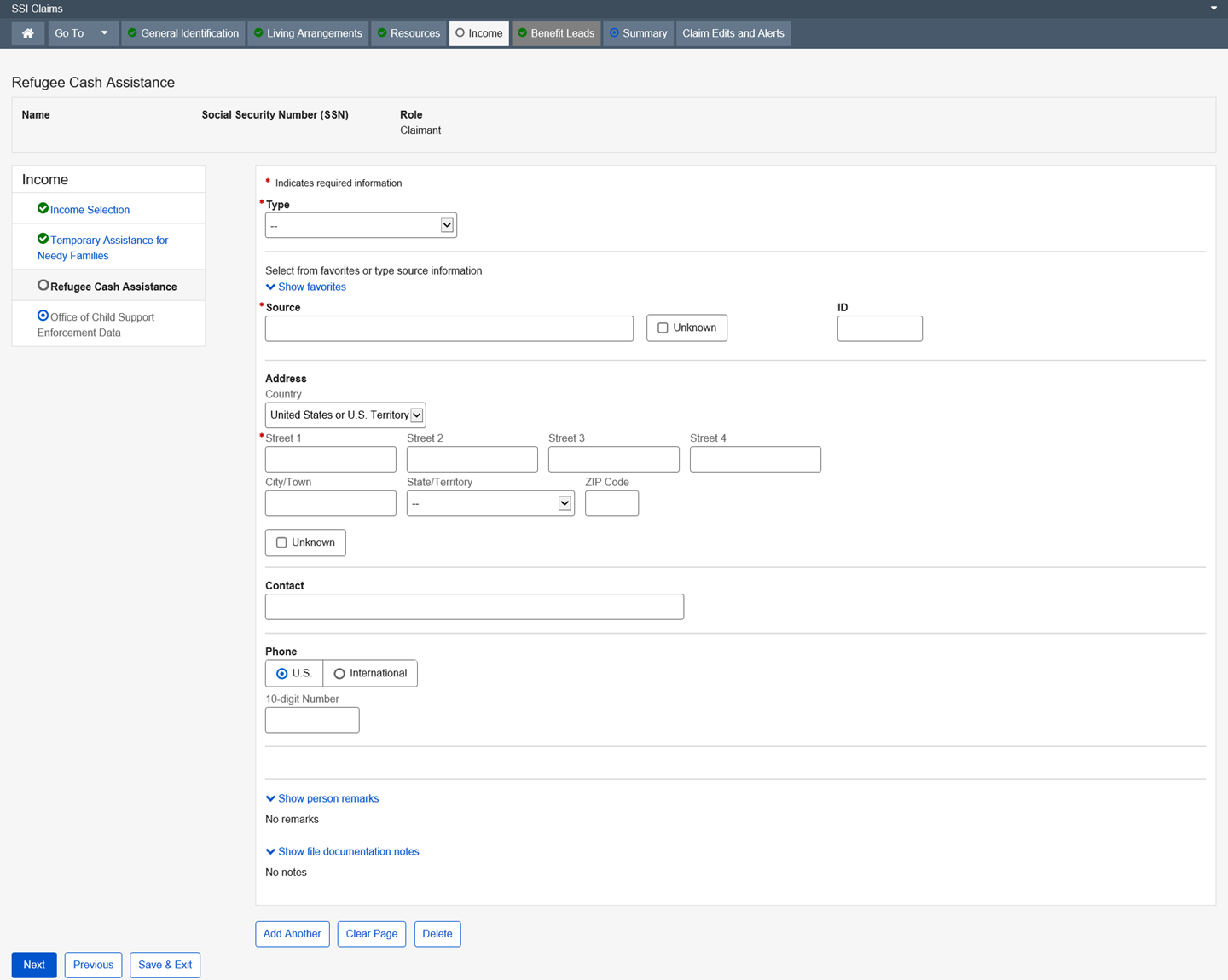Check the Unknown box next to Source
The width and height of the screenshot is (1228, 980).
pos(663,328)
